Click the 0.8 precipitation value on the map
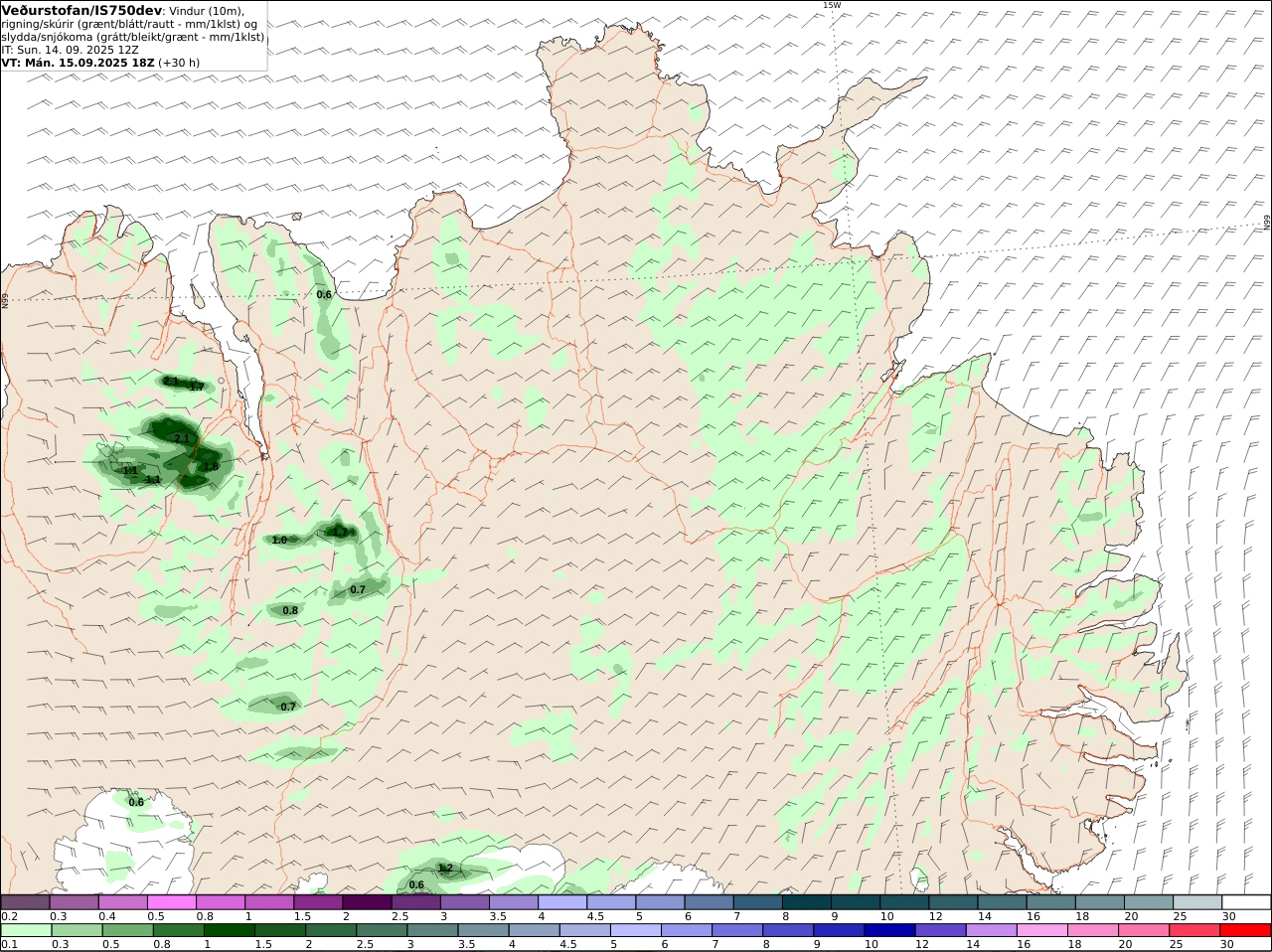The width and height of the screenshot is (1272, 952). point(290,610)
